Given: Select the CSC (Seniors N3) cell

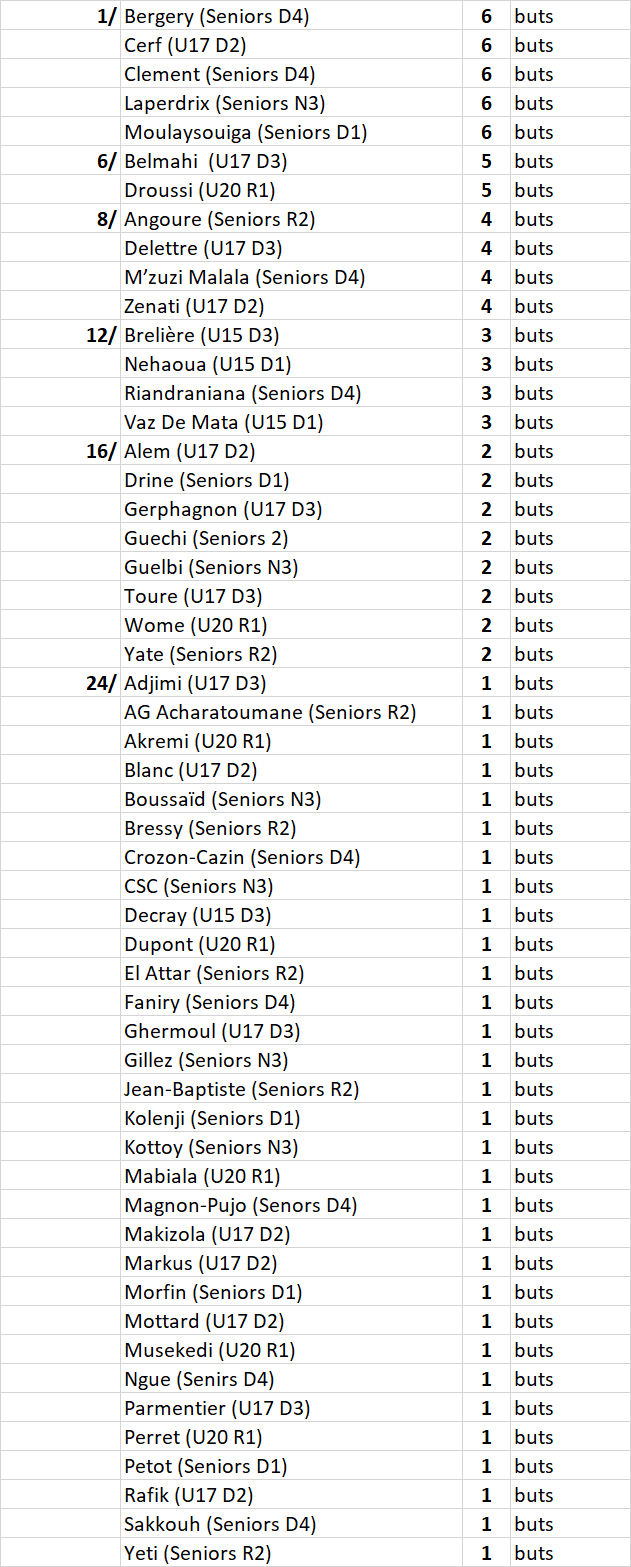Looking at the screenshot, I should [x=292, y=886].
